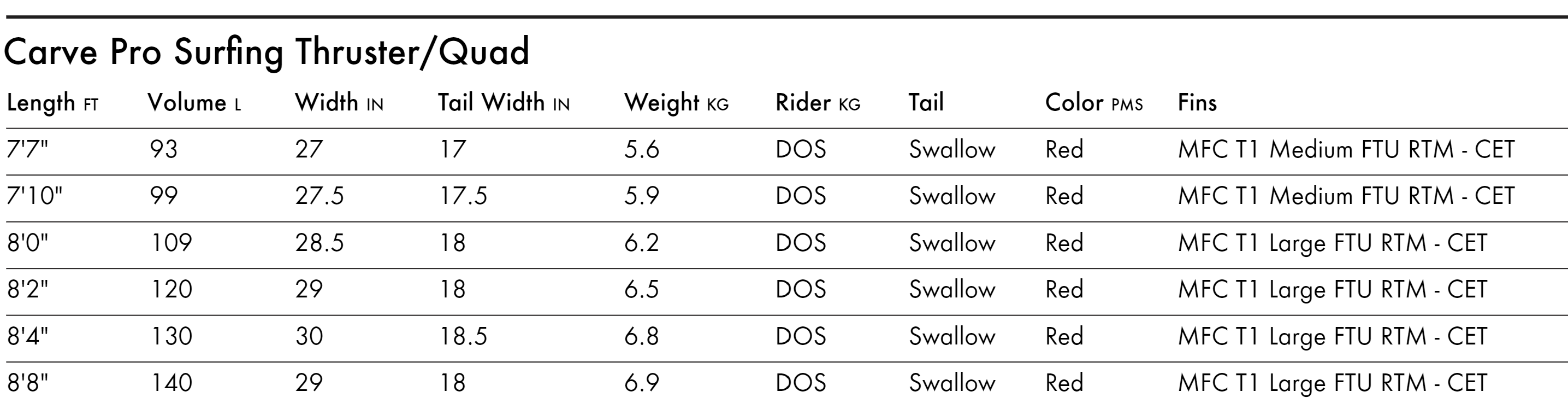Click the volume value 140
This screenshot has height=415, width=1568.
171,383
